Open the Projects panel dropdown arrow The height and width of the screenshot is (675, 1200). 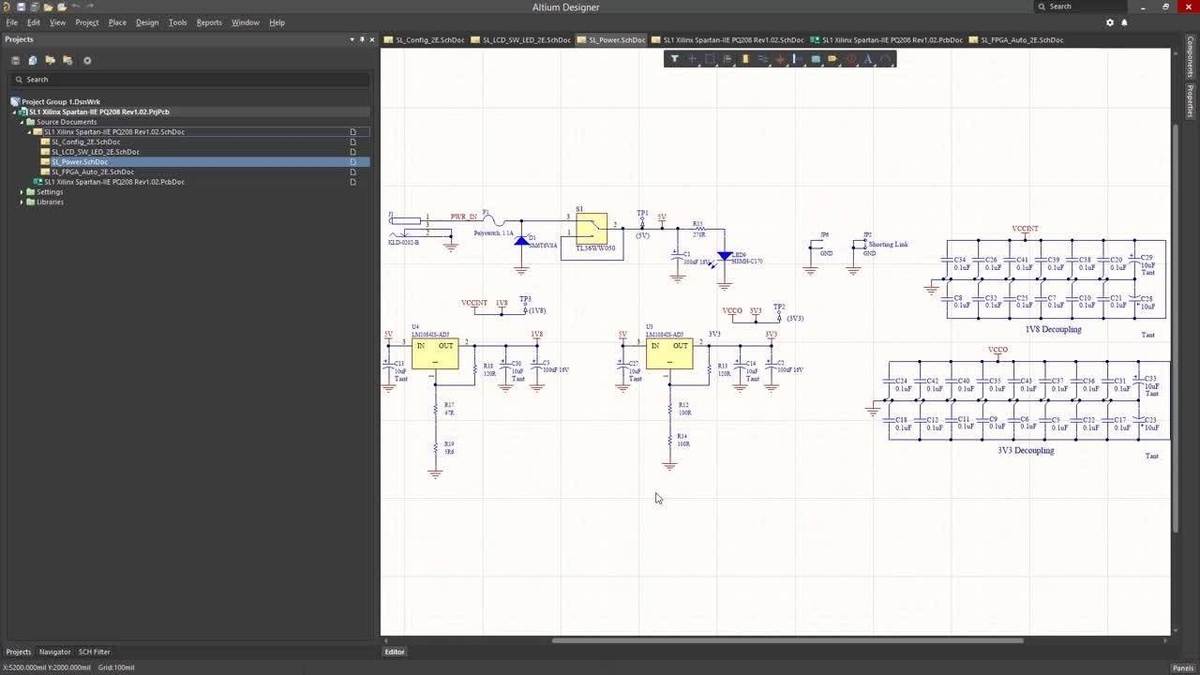click(x=351, y=39)
